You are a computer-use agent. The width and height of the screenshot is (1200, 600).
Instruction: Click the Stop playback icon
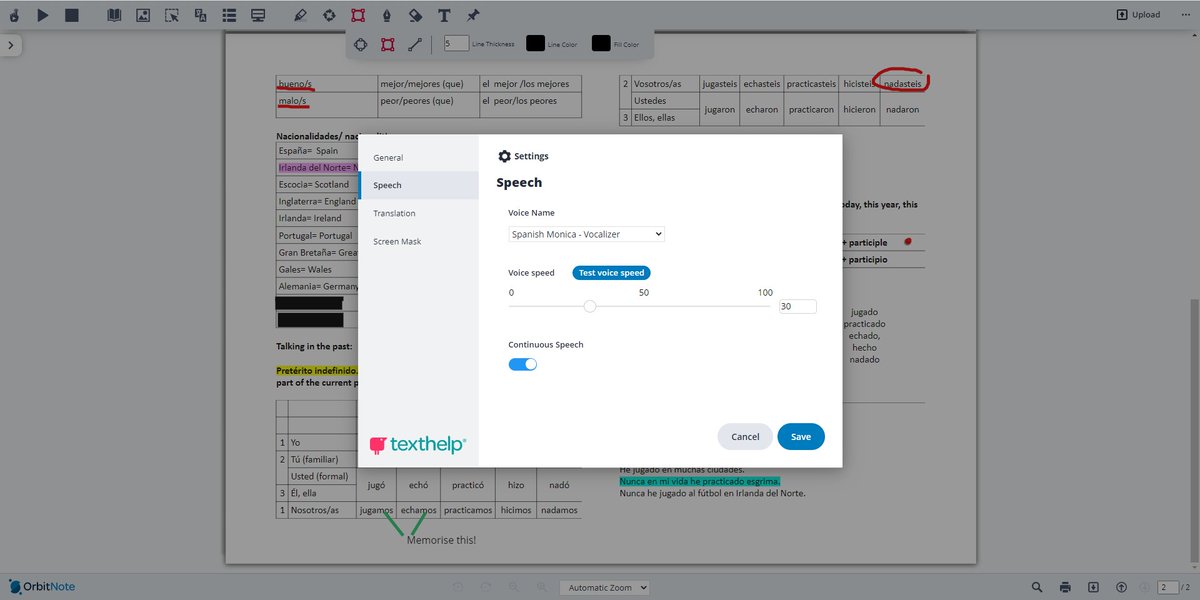(x=70, y=14)
